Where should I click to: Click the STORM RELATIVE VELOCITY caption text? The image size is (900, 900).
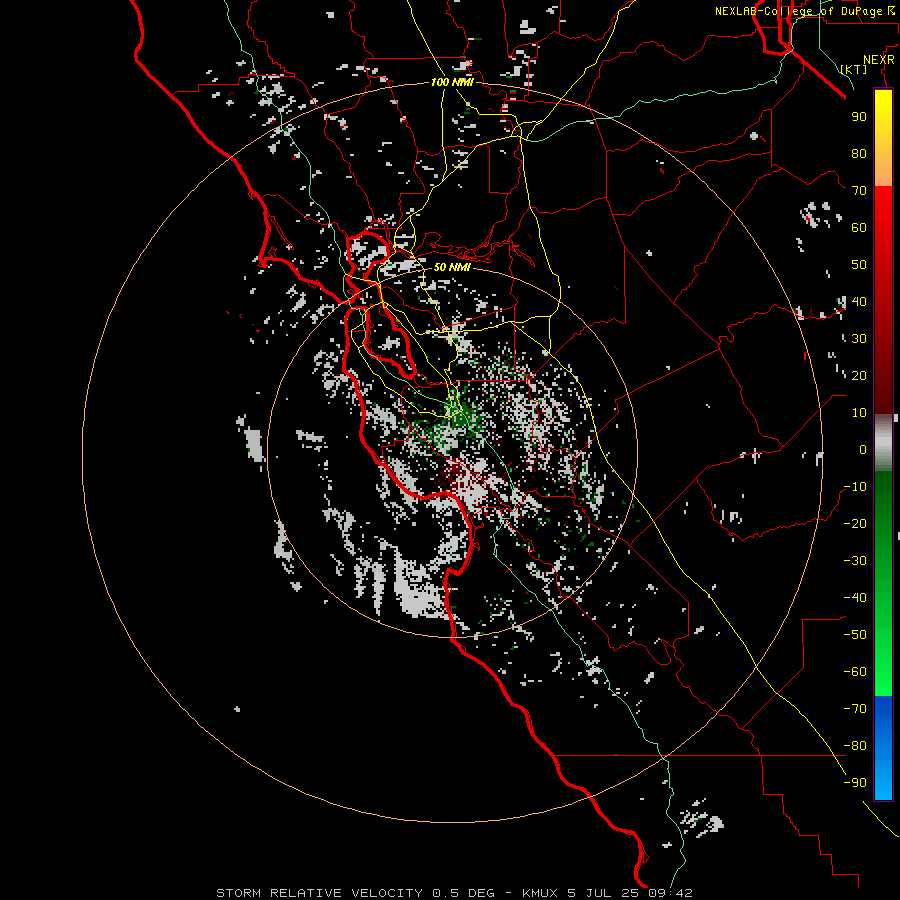(320, 893)
